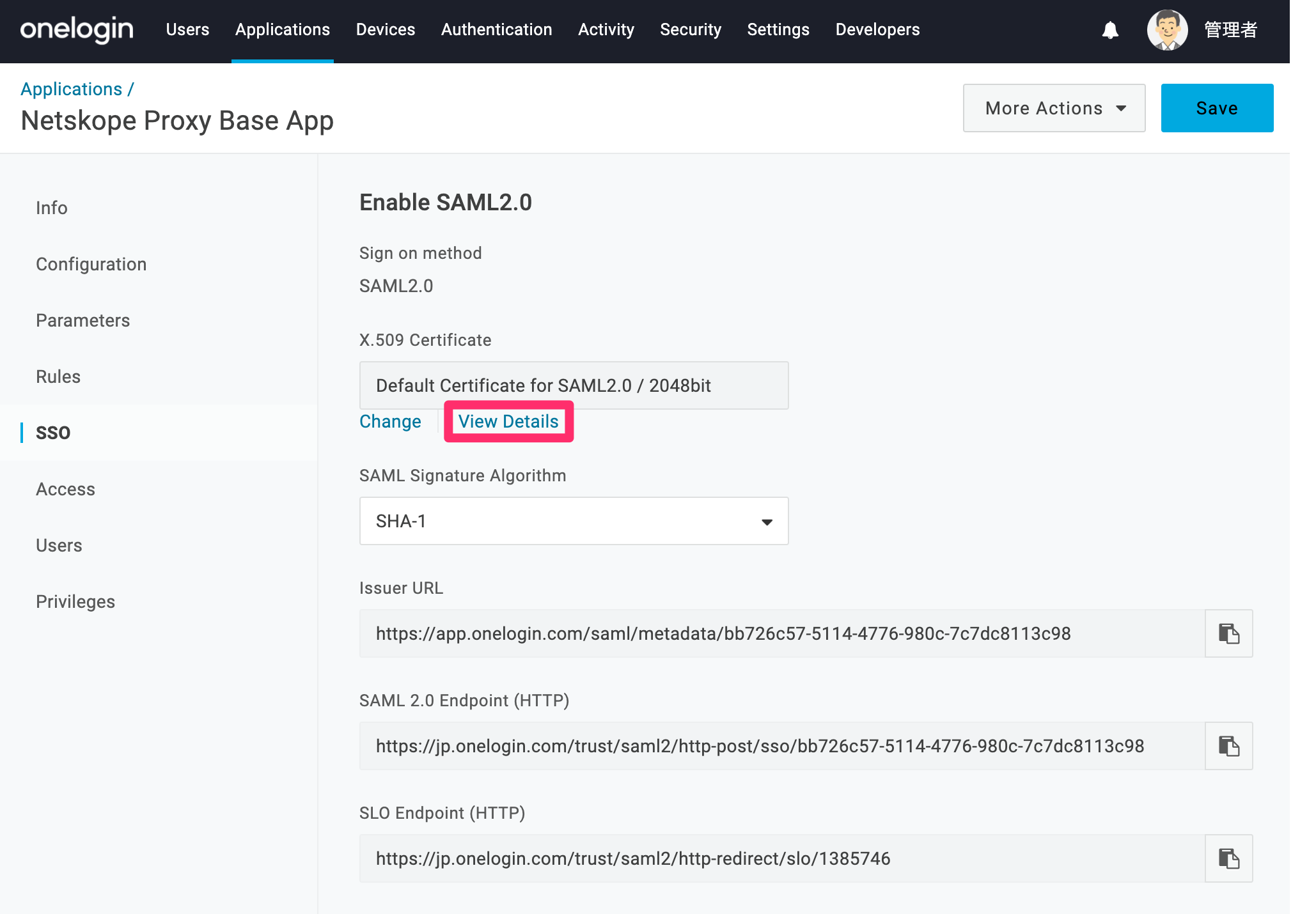1316x914 pixels.
Task: Switch to the Privileges tab
Action: [75, 601]
